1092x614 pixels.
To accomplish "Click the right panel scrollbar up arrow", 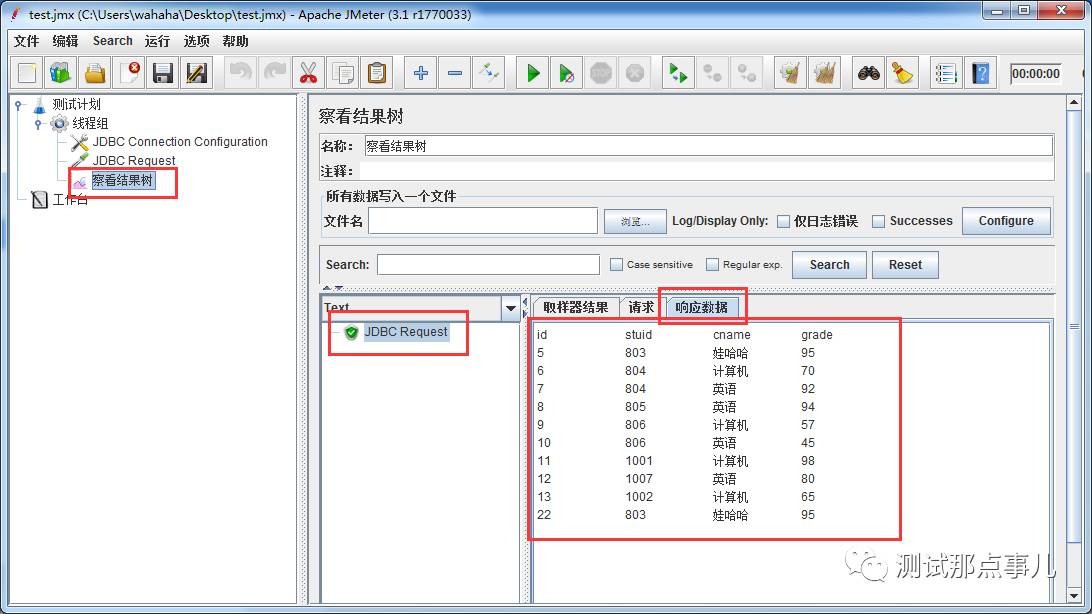I will (1073, 102).
